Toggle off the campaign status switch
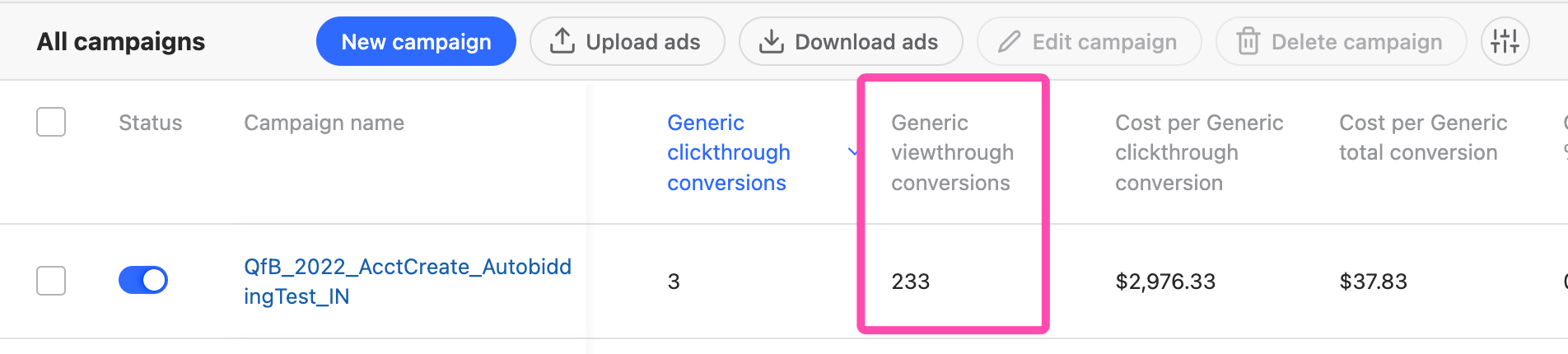This screenshot has height=354, width=1568. 143,280
